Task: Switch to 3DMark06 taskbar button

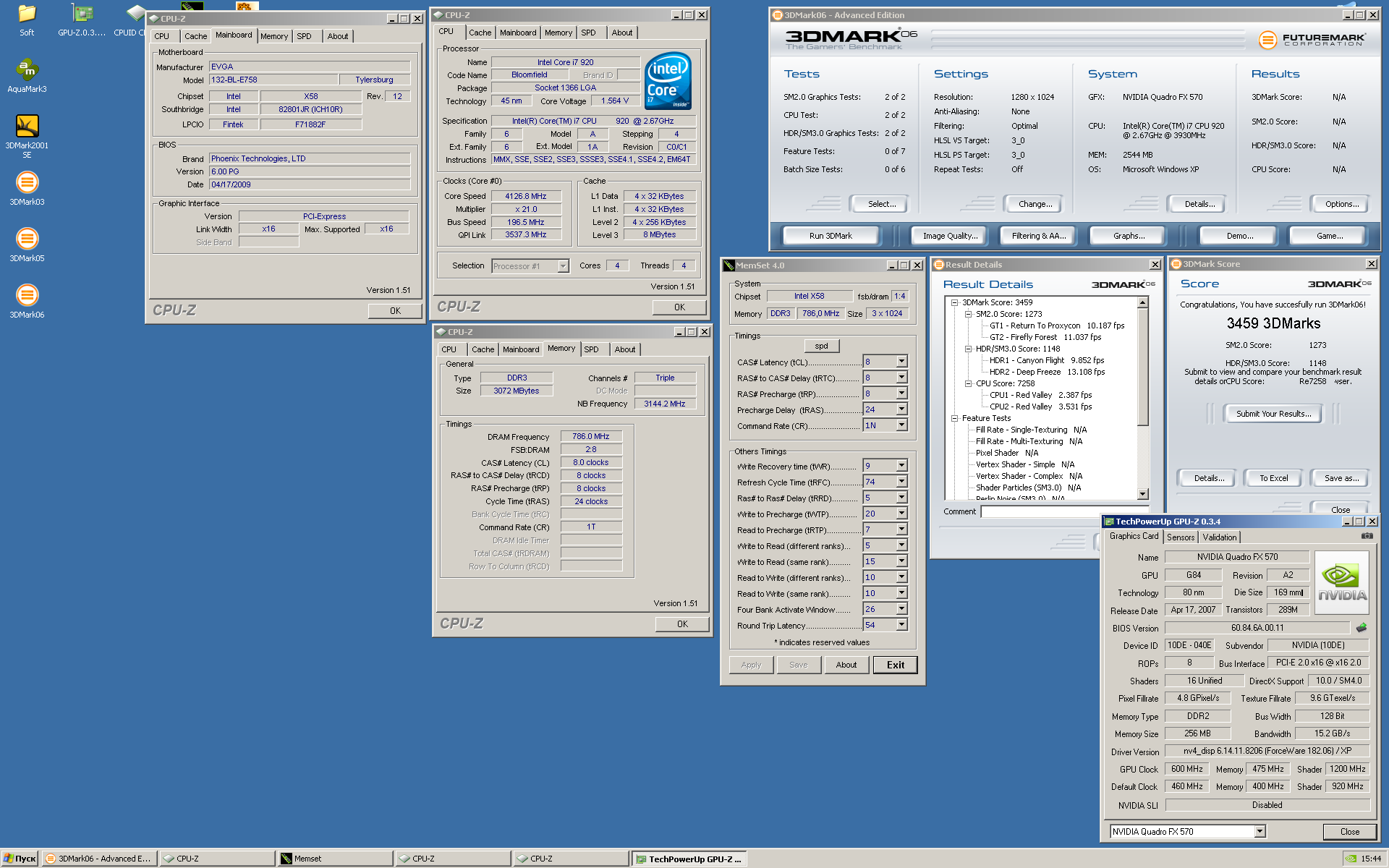Action: 98,859
